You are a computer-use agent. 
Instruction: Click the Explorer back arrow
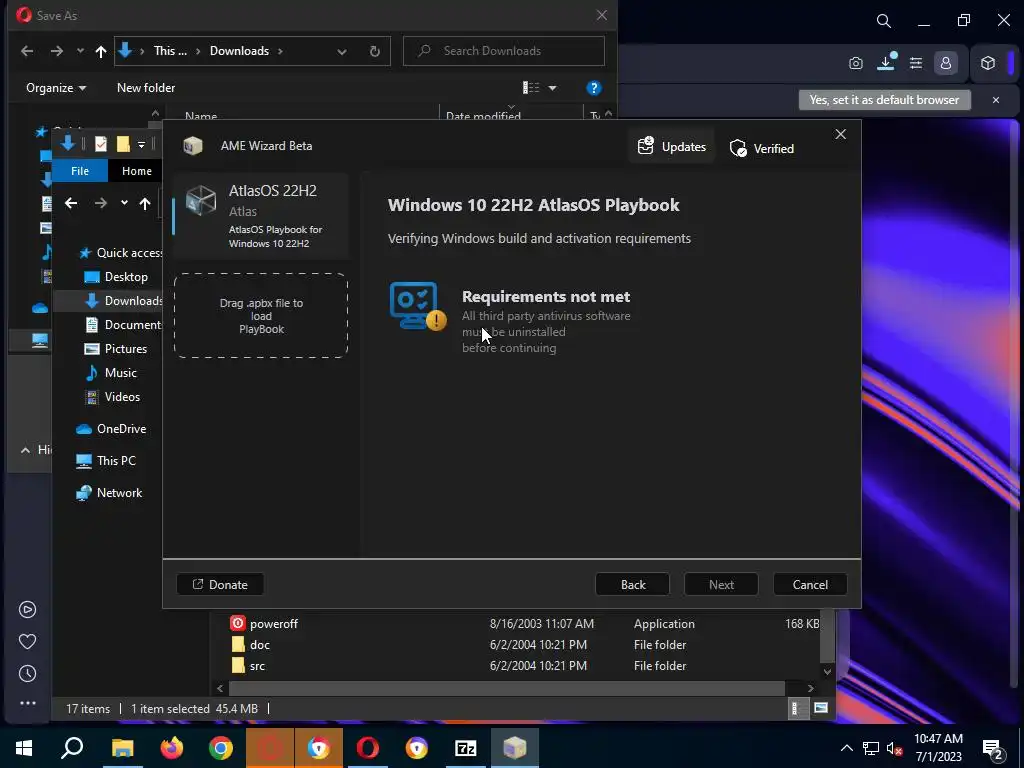(x=71, y=204)
